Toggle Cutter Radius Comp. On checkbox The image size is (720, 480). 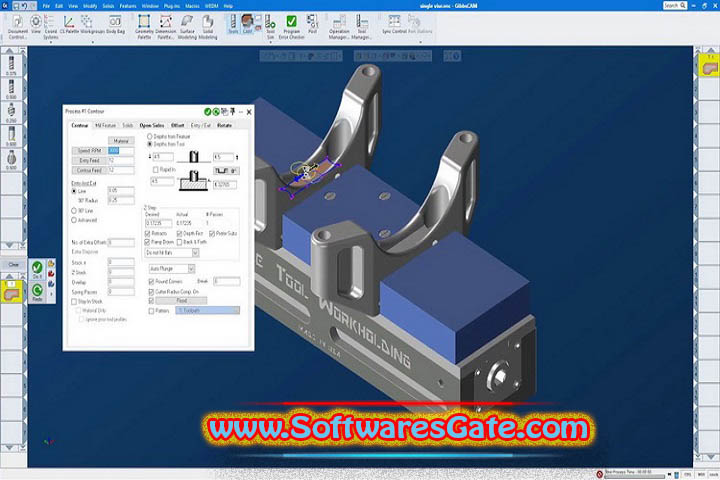pos(151,292)
